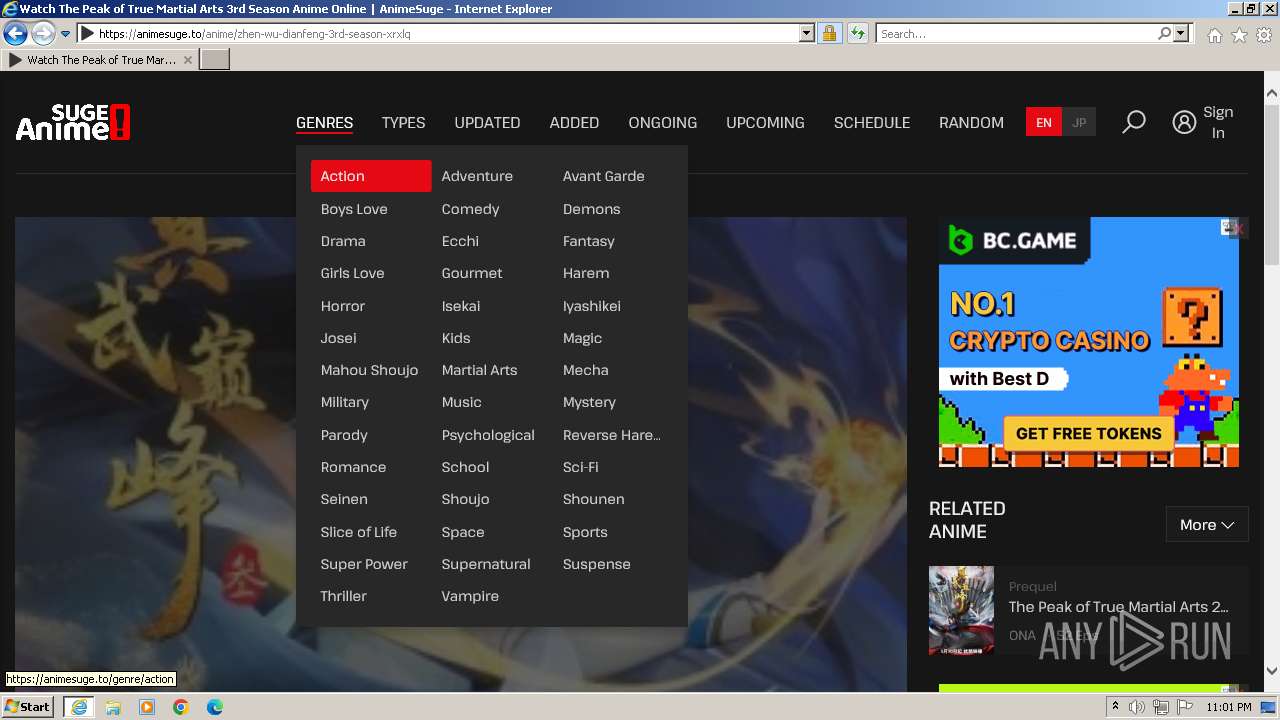1280x720 pixels.
Task: Click the security lock icon in the address bar
Action: click(x=829, y=33)
